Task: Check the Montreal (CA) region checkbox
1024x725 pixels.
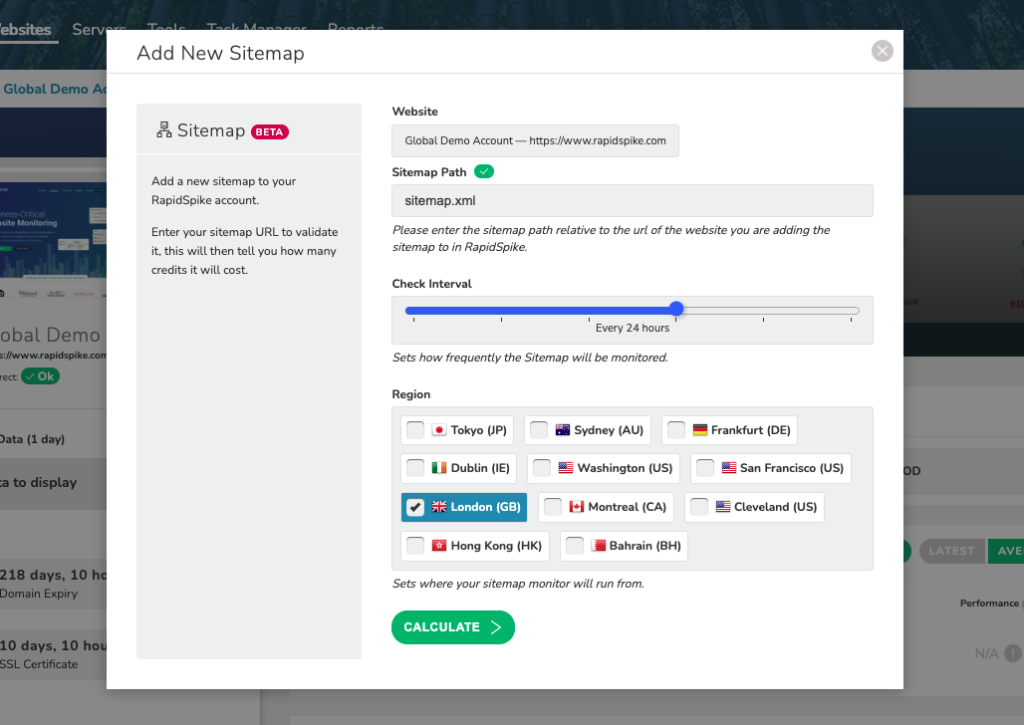Action: click(x=552, y=507)
